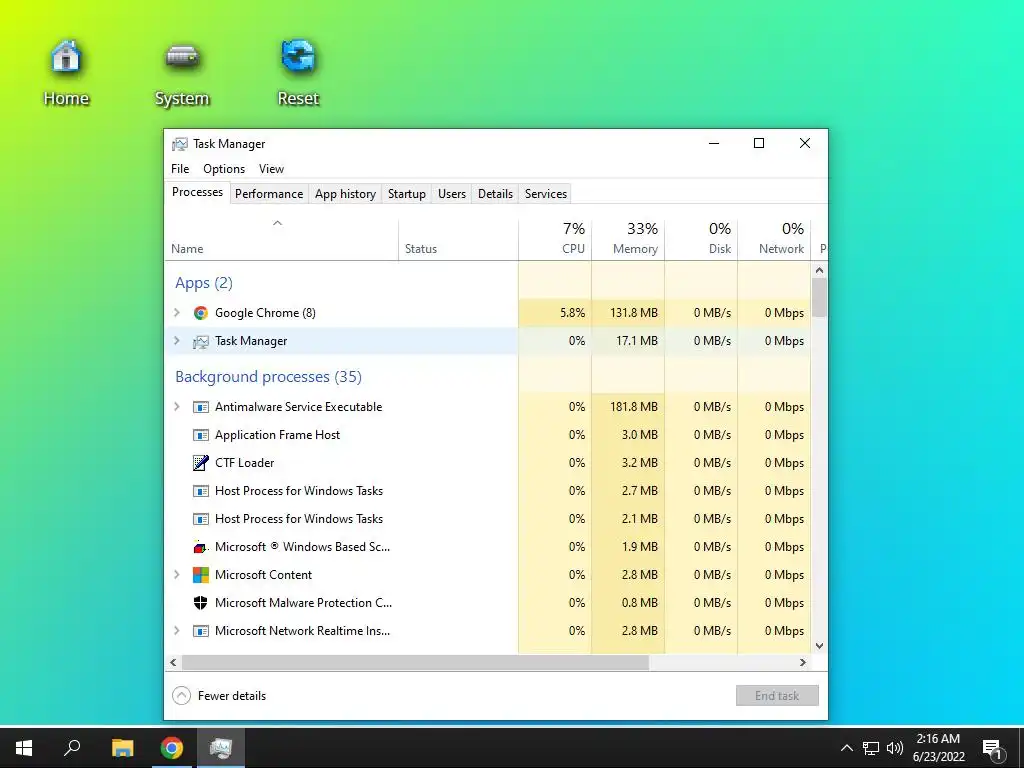This screenshot has height=768, width=1024.
Task: Open the Options menu
Action: (x=224, y=169)
